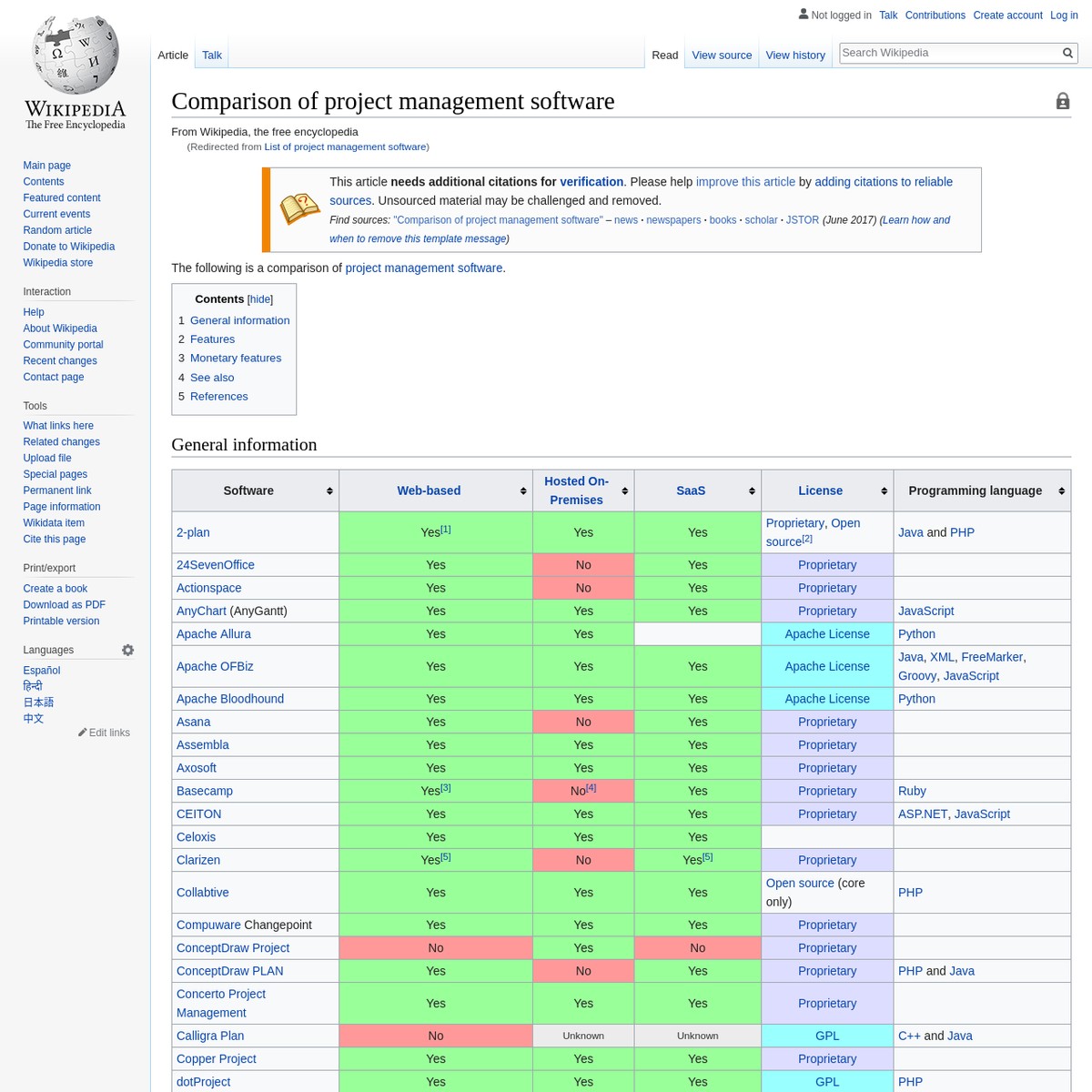1092x1092 pixels.
Task: Open the Languages settings gear icon
Action: click(128, 650)
